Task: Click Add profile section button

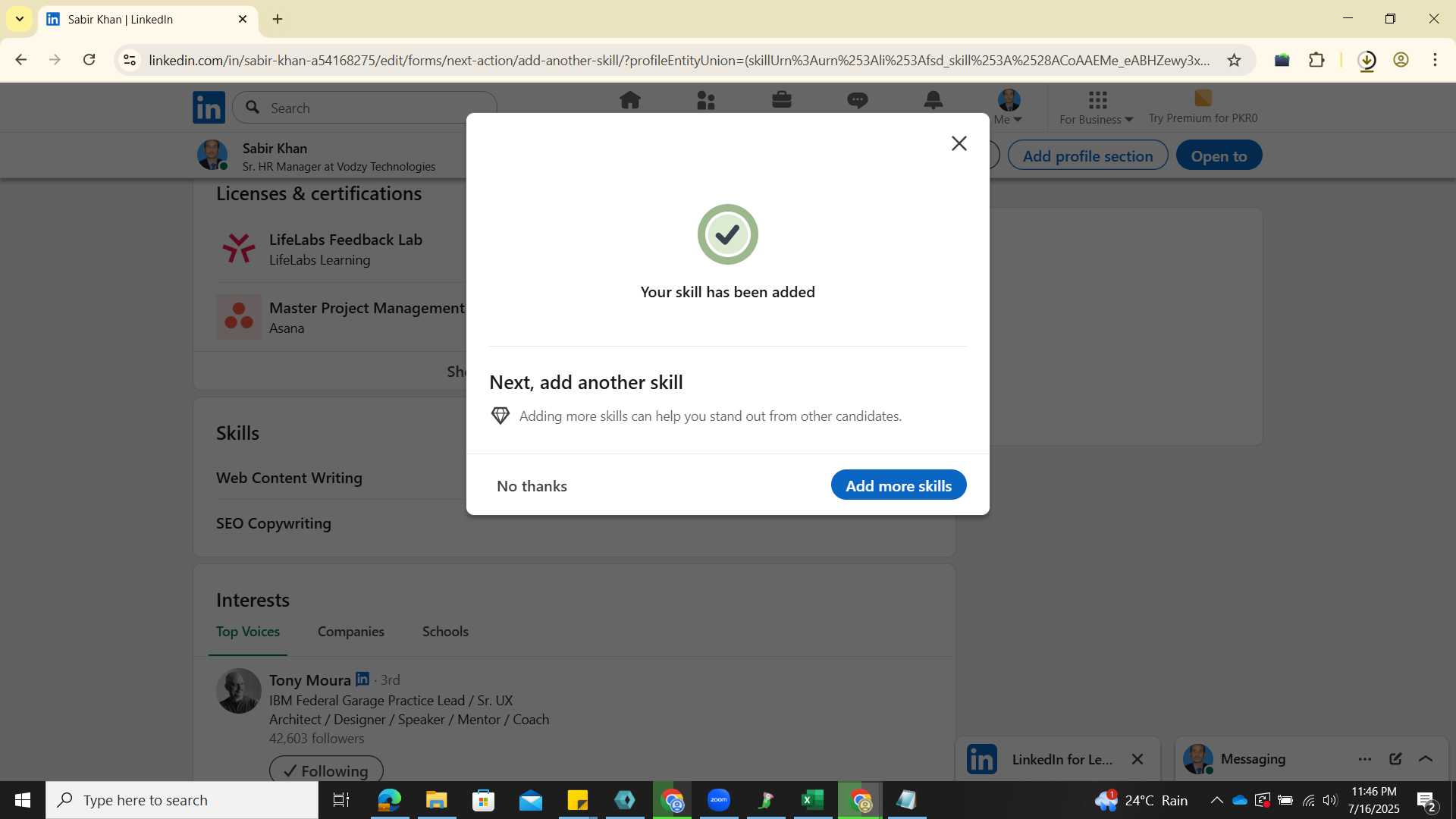Action: click(x=1087, y=155)
